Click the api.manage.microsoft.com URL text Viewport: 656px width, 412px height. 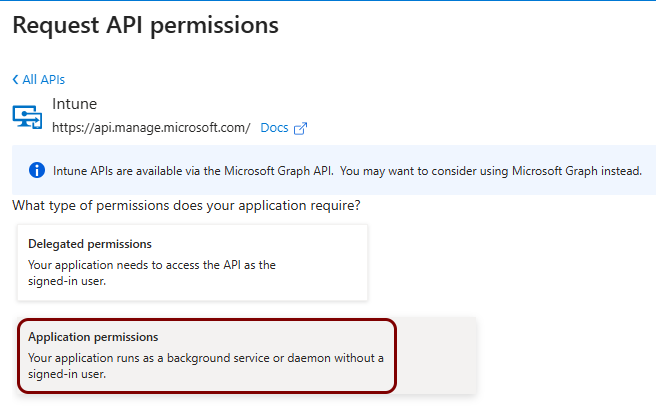pyautogui.click(x=151, y=128)
